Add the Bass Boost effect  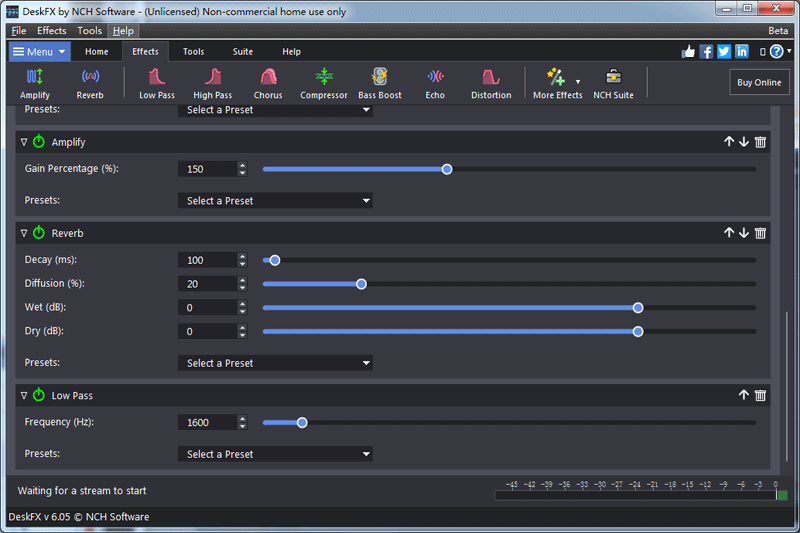(380, 84)
